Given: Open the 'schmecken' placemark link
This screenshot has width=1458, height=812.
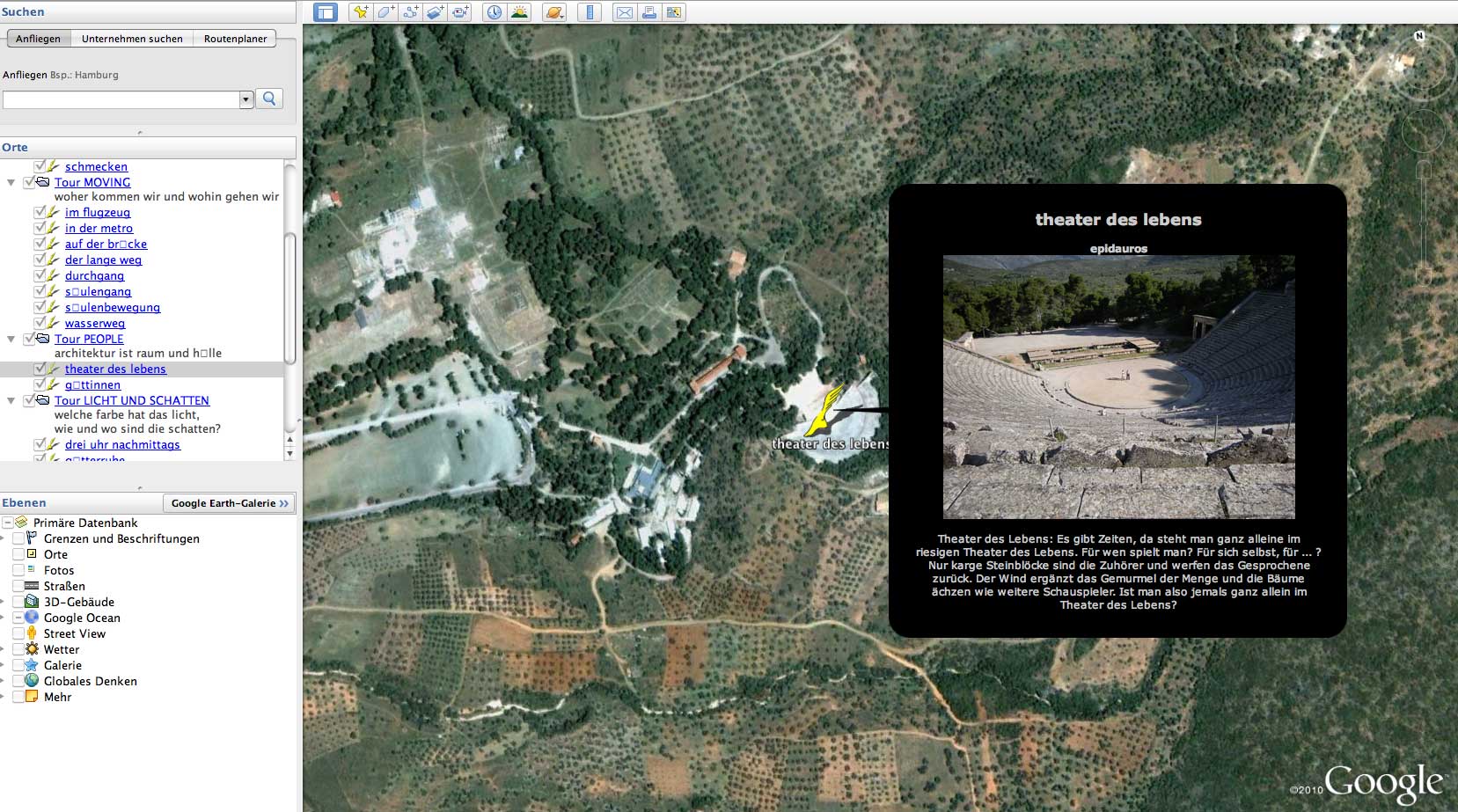Looking at the screenshot, I should point(96,166).
